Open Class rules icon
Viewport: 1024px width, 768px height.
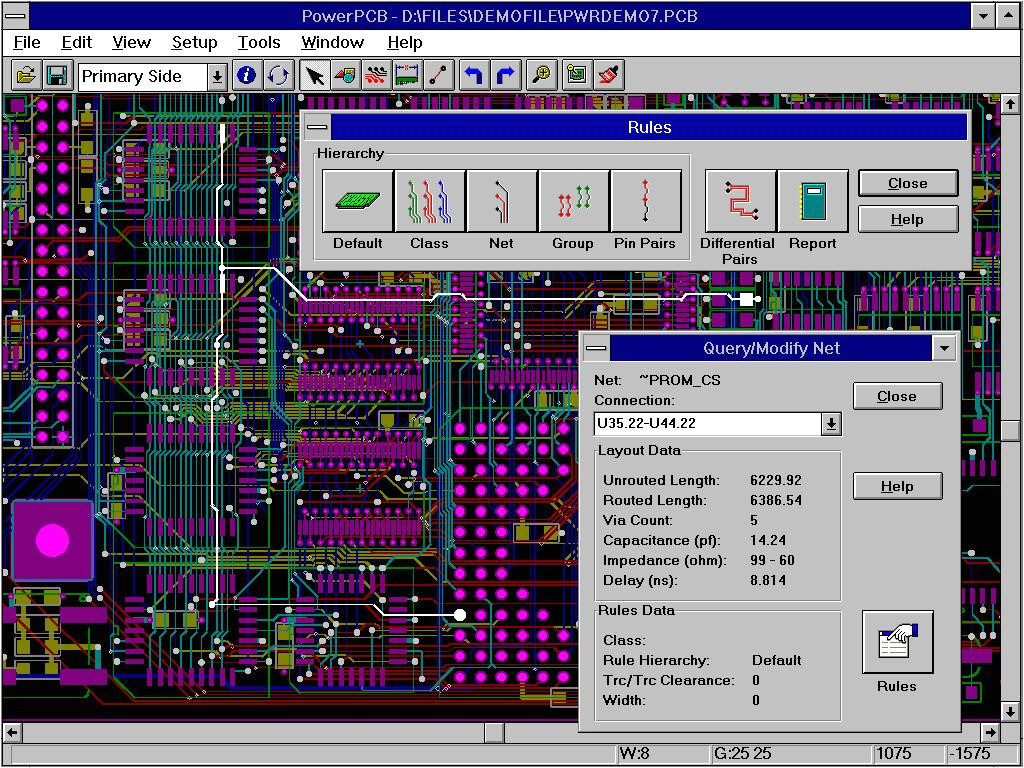[429, 201]
